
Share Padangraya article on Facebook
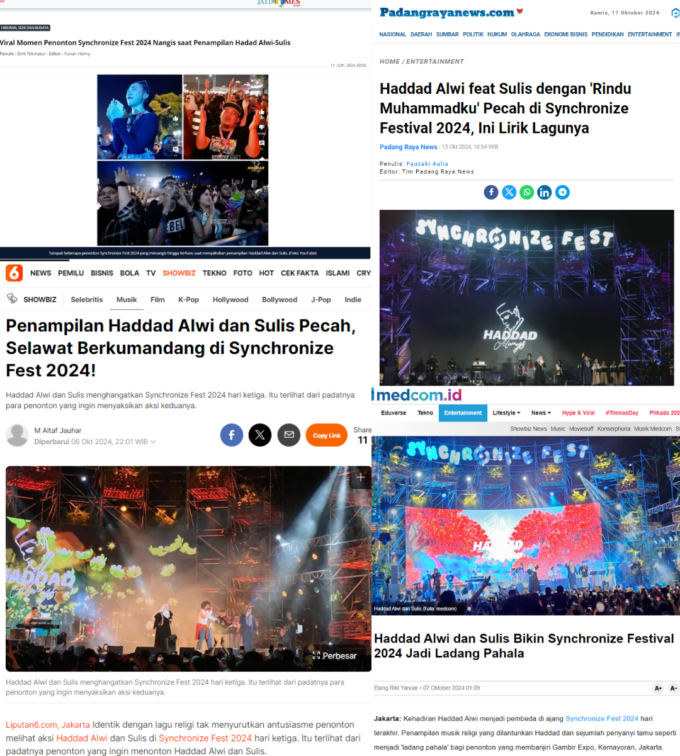pyautogui.click(x=491, y=192)
